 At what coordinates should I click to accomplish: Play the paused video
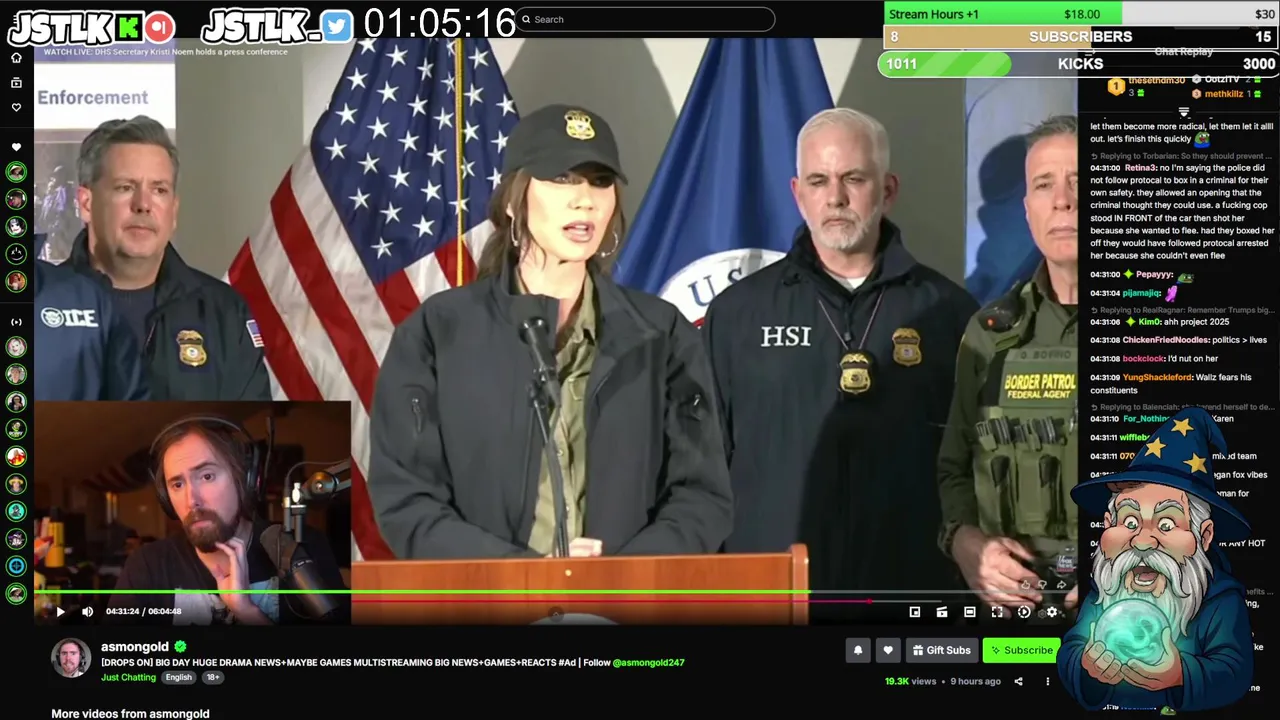click(x=60, y=612)
